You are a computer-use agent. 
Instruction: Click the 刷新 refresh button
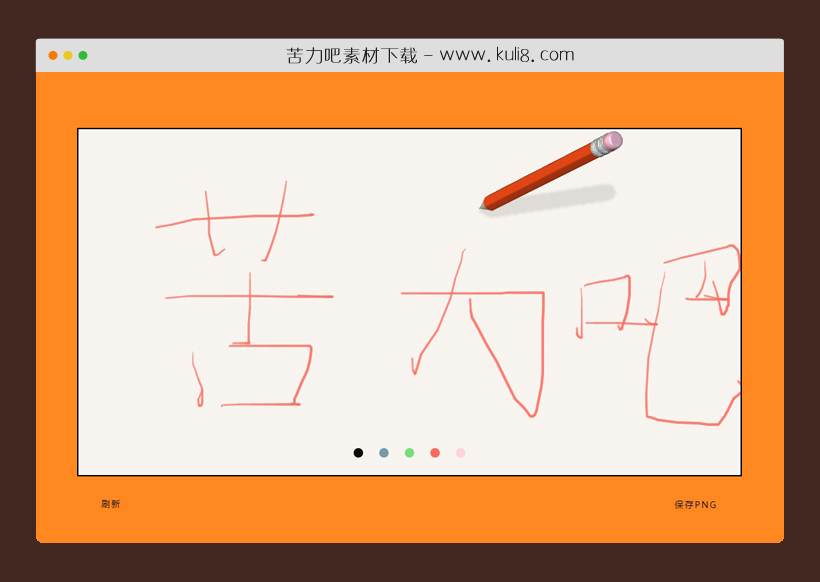[110, 505]
